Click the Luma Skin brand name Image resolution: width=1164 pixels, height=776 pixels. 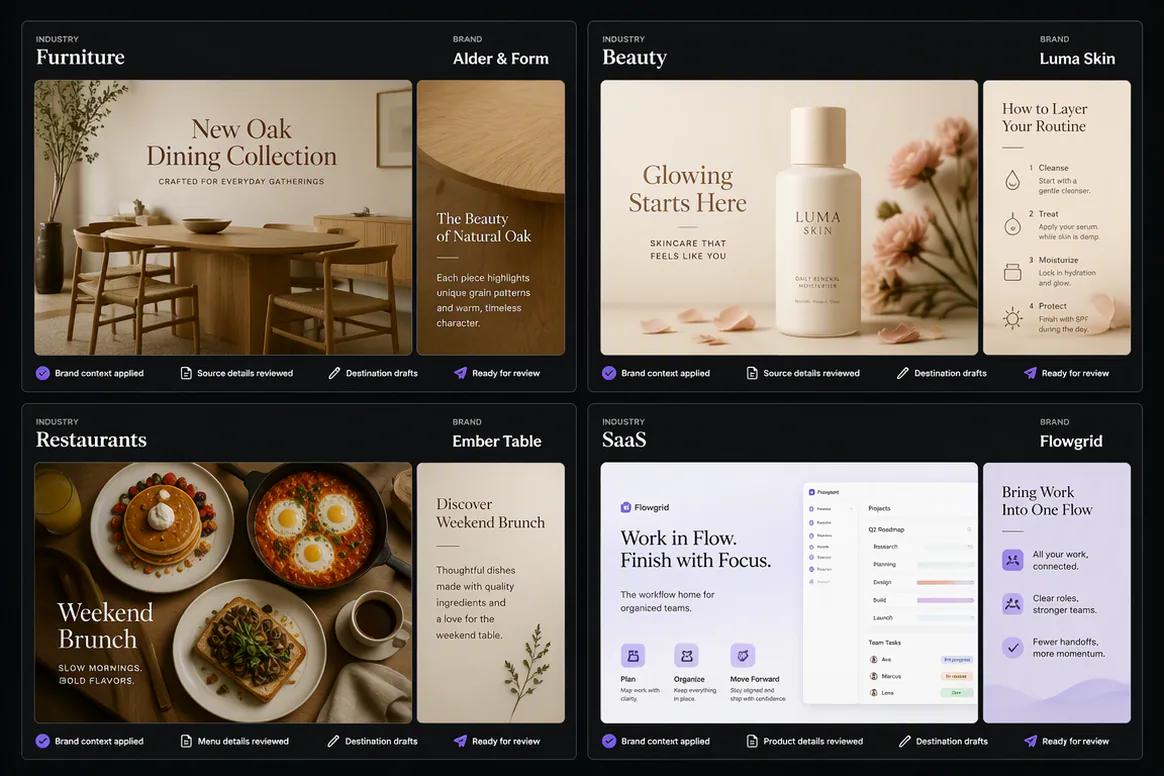(x=1077, y=59)
